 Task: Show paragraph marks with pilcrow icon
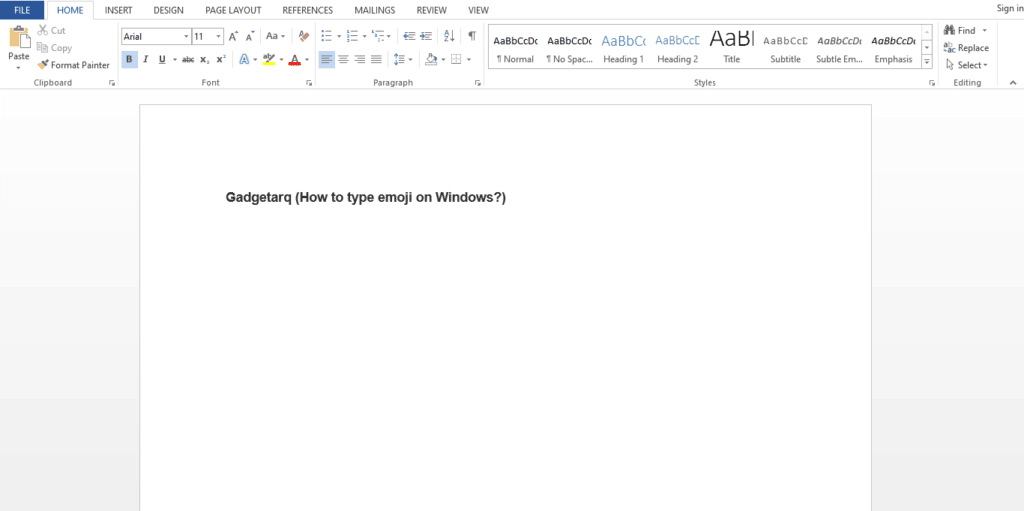[472, 37]
